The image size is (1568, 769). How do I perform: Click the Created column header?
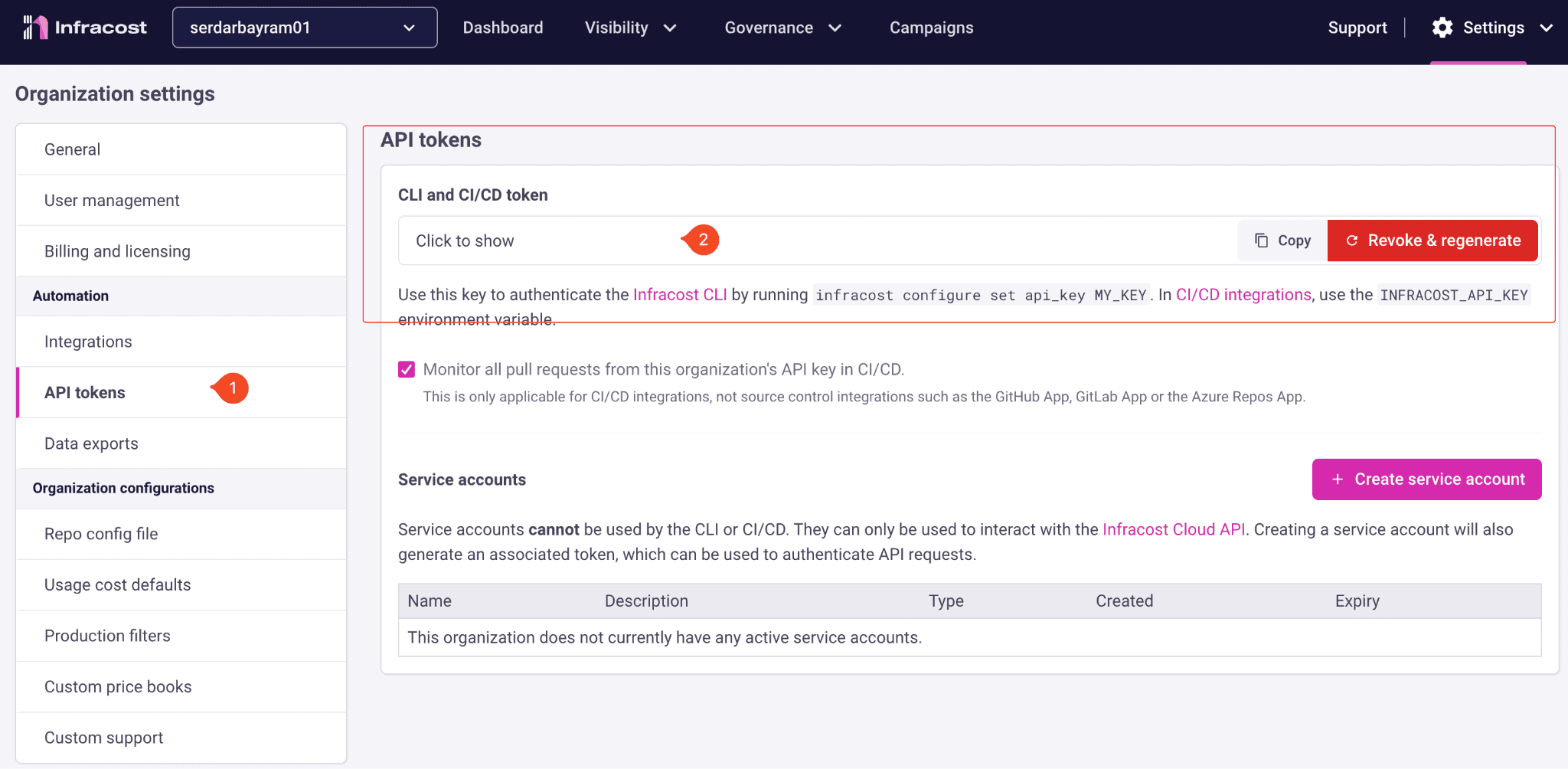click(1124, 601)
